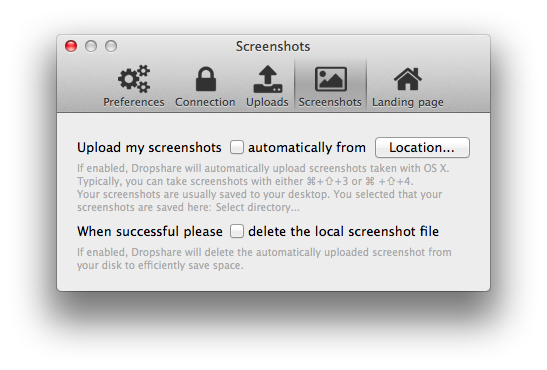Select the Screenshots picture icon

[331, 79]
